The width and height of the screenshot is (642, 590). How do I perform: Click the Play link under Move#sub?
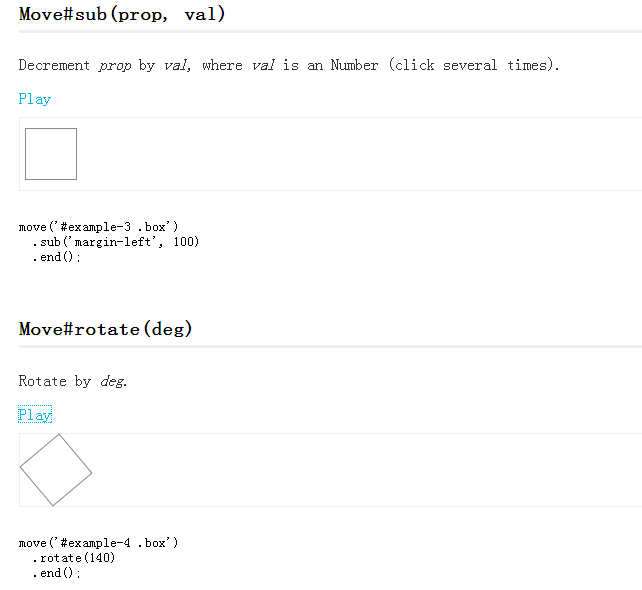[x=35, y=99]
